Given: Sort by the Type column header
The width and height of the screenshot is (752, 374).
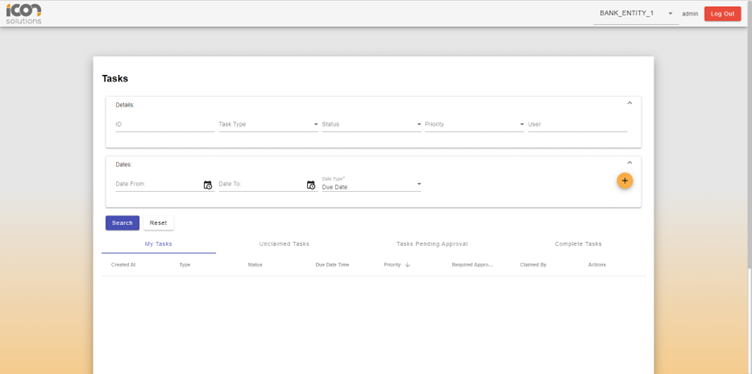Looking at the screenshot, I should [185, 265].
